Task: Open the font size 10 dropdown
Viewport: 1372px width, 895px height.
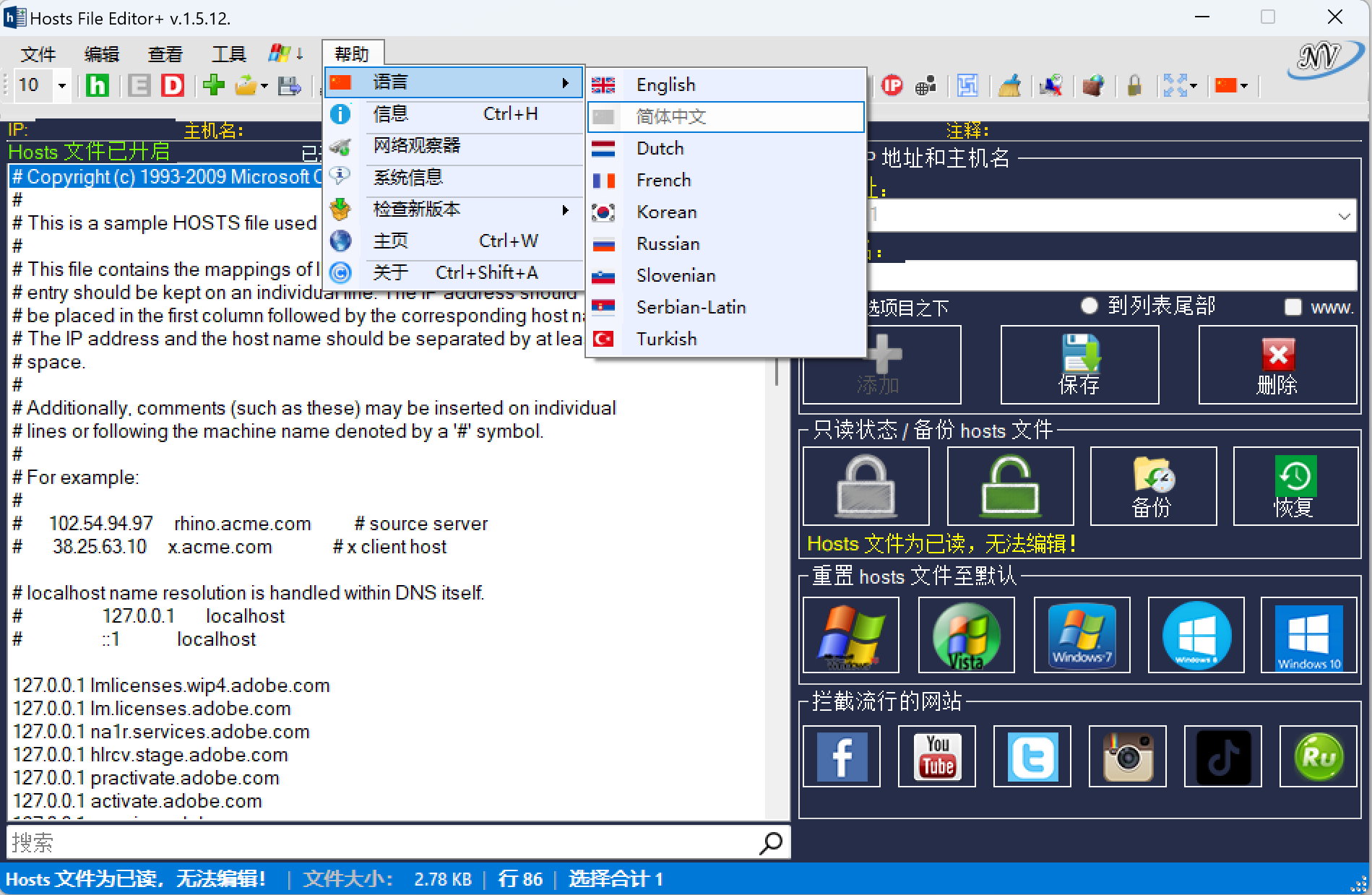Action: click(x=62, y=86)
